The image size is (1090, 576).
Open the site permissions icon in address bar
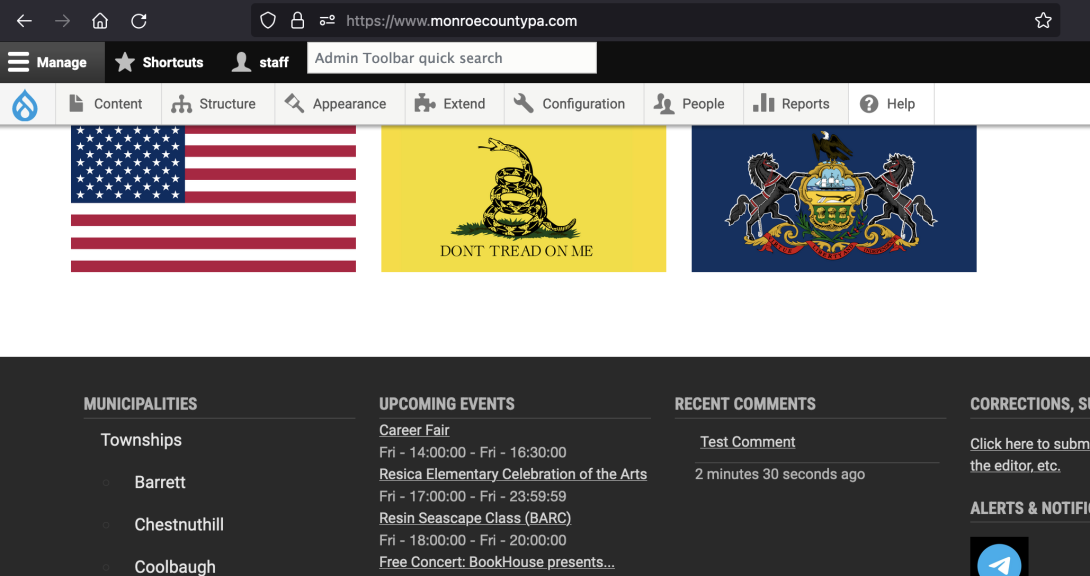(327, 21)
